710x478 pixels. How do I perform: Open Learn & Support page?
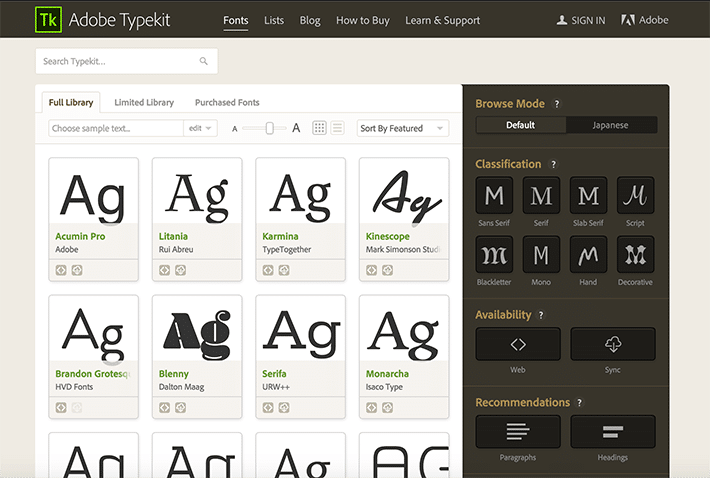(442, 20)
